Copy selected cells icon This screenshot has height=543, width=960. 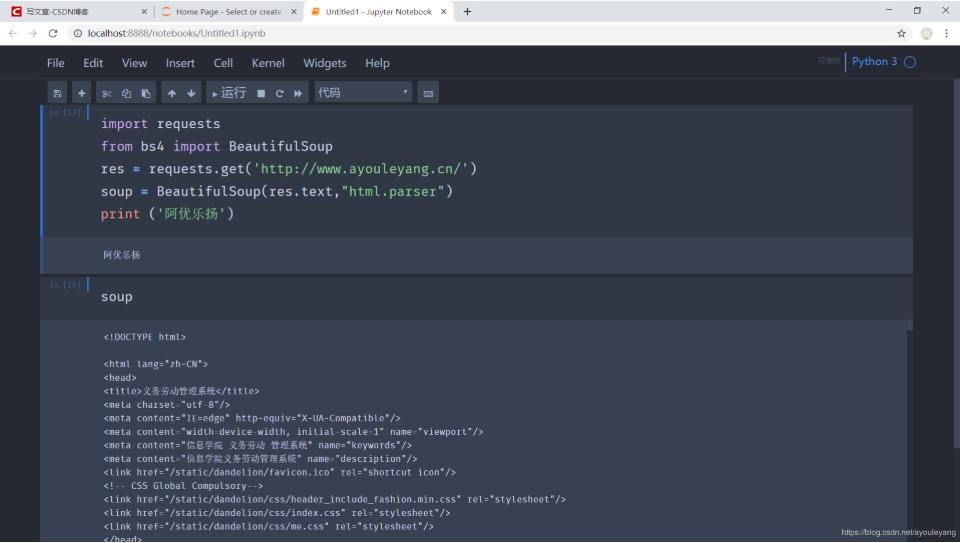coord(126,93)
